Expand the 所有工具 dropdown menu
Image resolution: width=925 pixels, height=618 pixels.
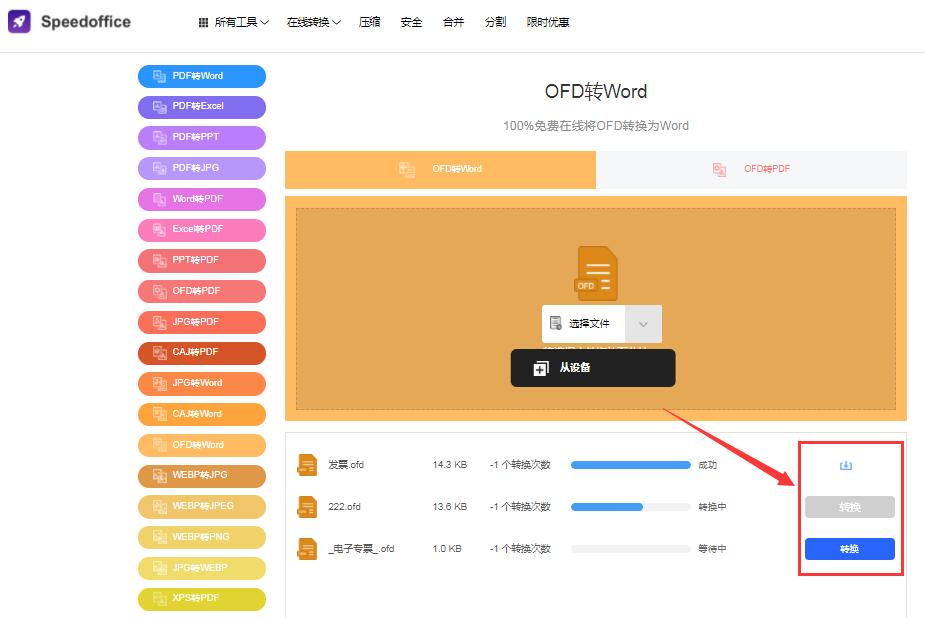click(234, 22)
